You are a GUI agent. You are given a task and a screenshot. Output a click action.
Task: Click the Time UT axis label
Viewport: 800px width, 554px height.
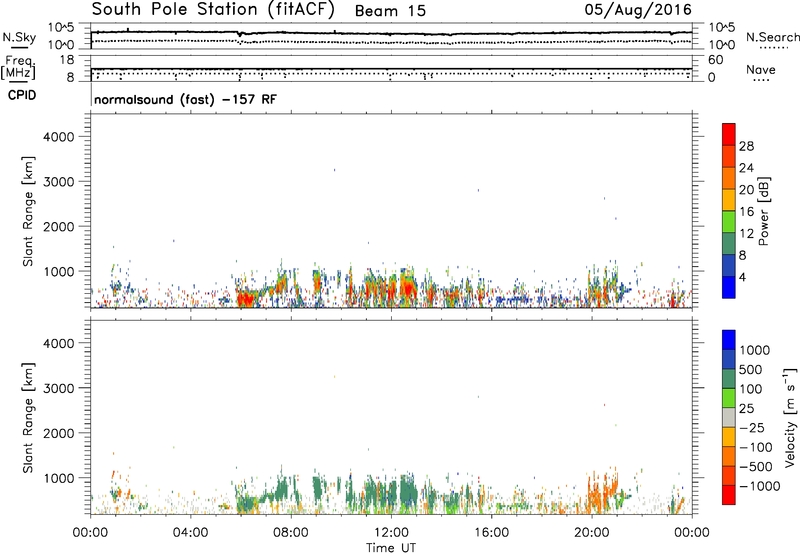[x=391, y=548]
